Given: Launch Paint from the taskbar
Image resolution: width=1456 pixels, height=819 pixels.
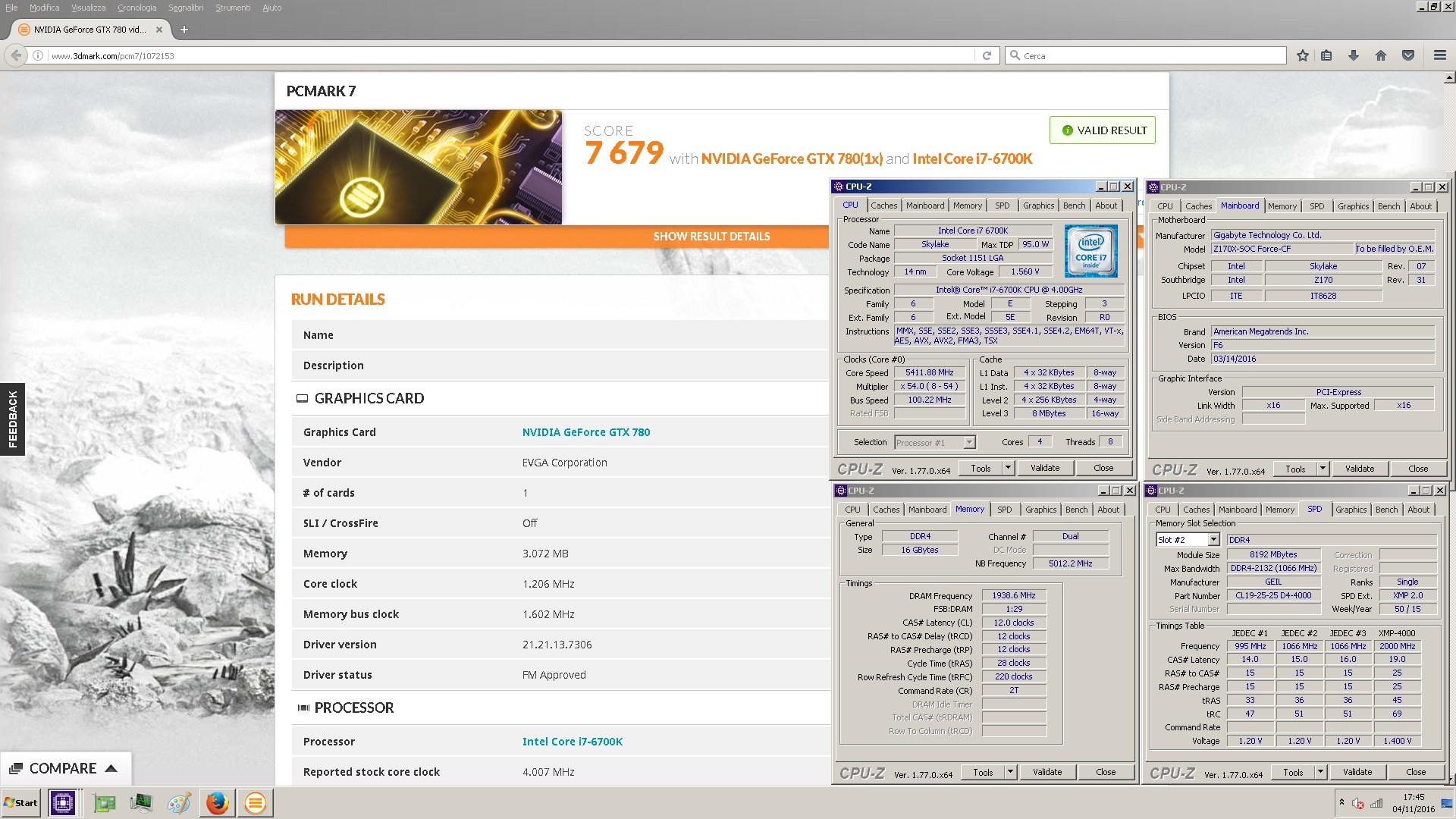Looking at the screenshot, I should [179, 803].
